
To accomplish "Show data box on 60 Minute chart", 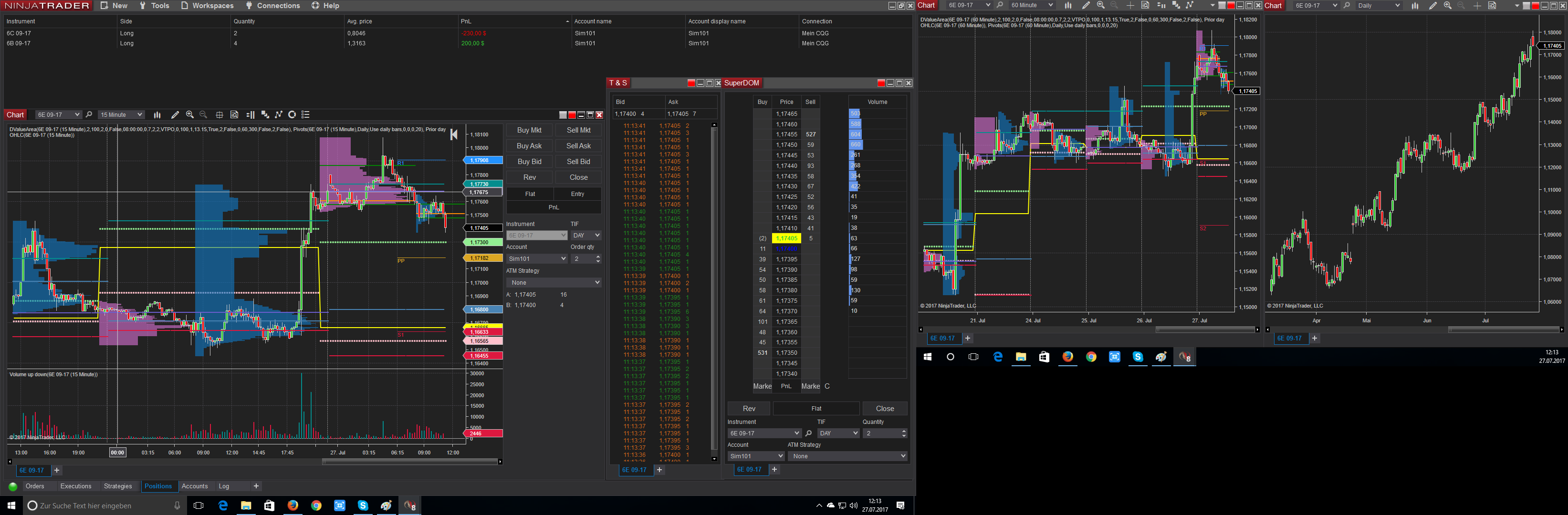I will pos(1145,5).
